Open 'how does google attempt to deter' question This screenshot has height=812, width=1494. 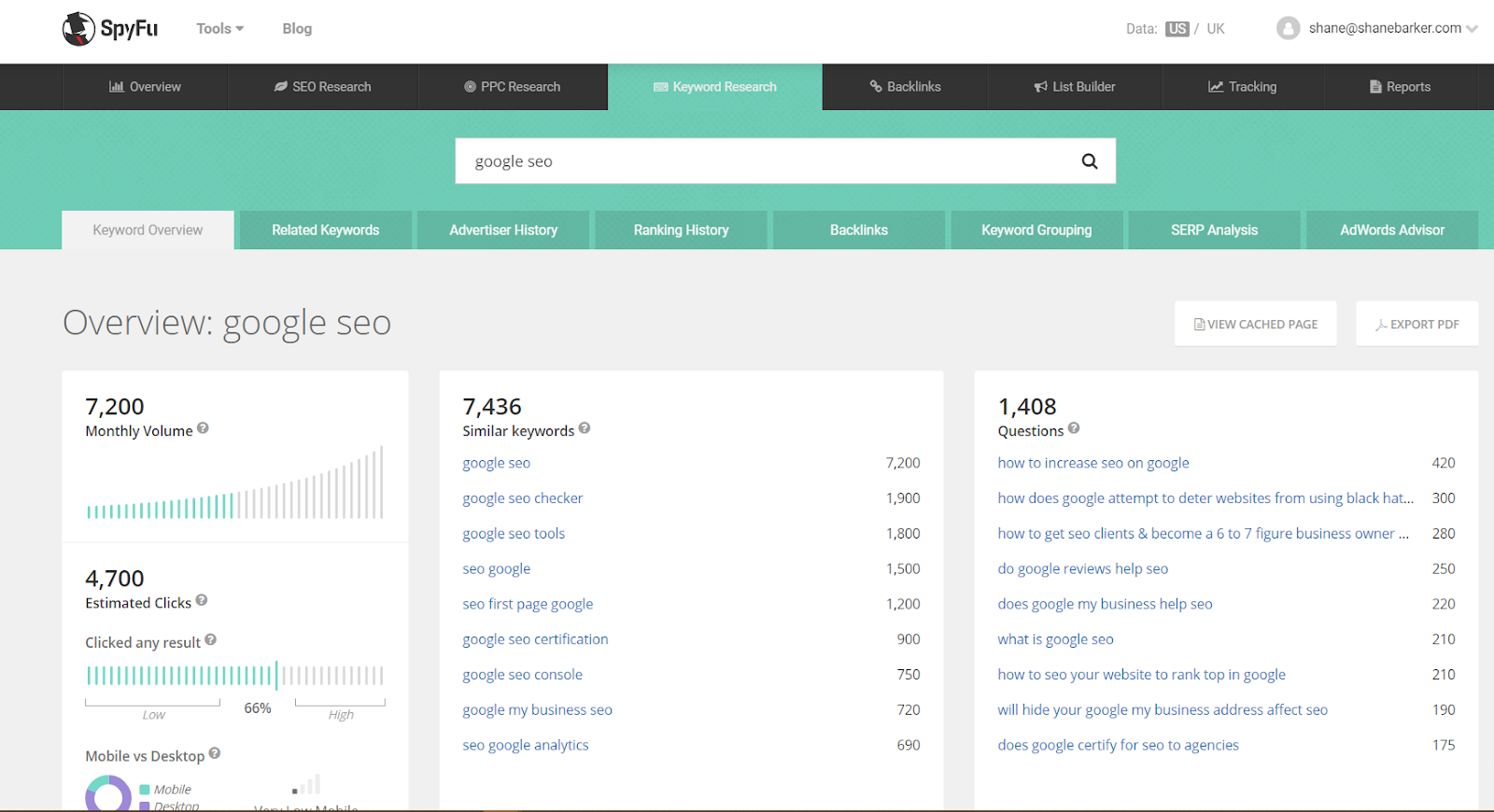1205,498
